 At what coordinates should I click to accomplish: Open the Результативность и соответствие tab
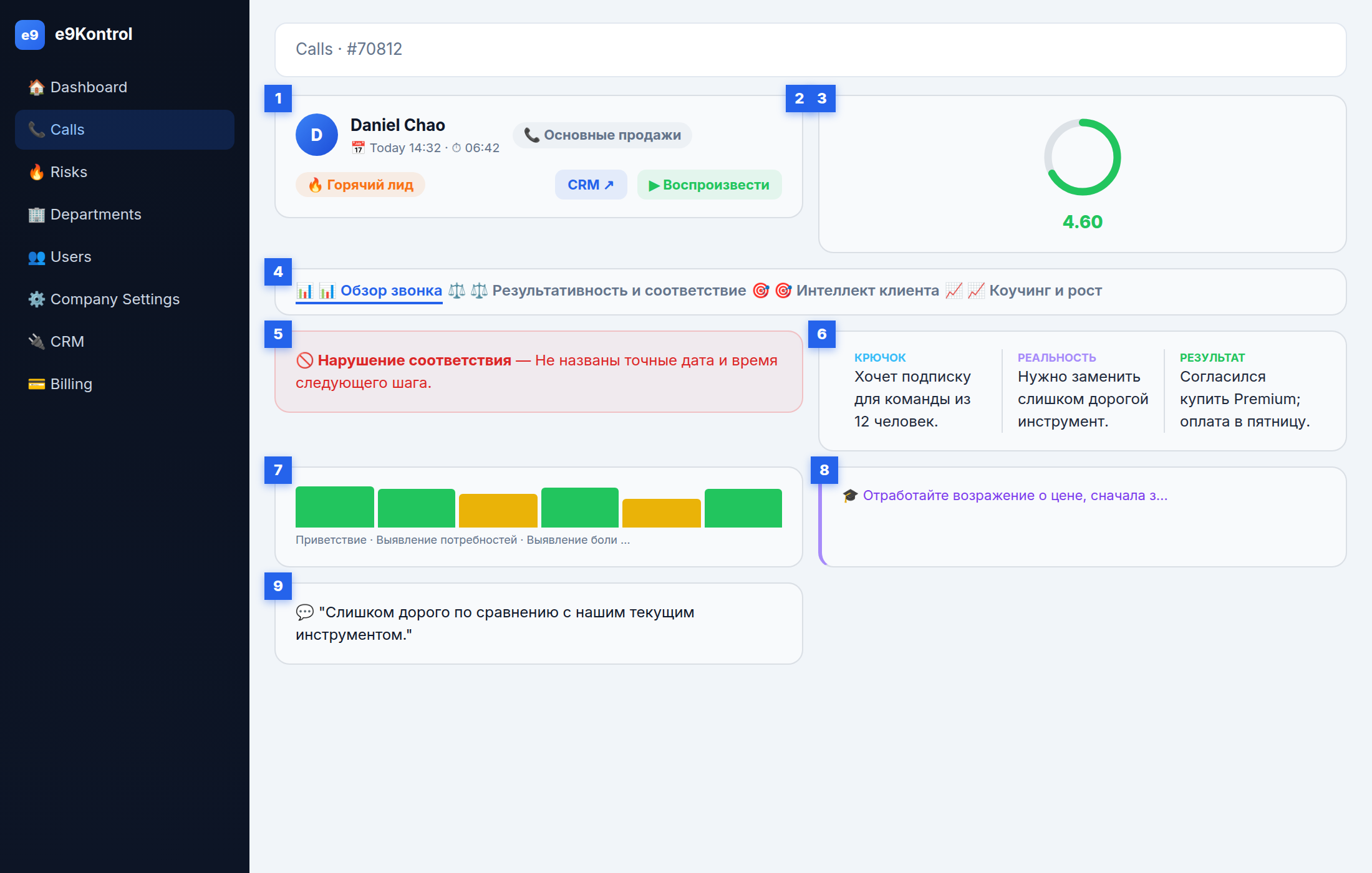pos(597,291)
